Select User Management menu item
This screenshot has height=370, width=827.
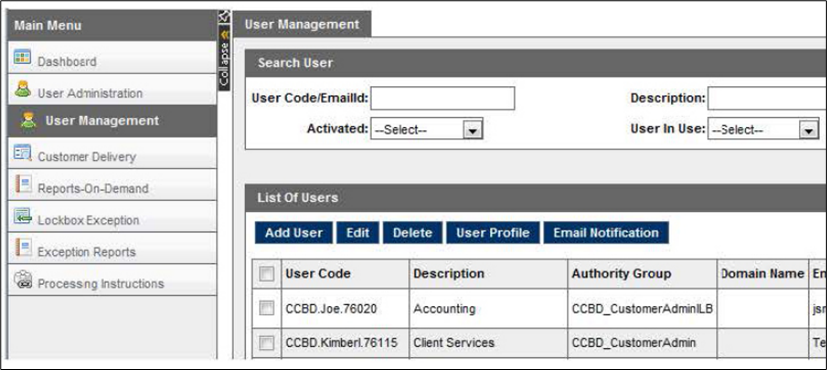click(x=112, y=121)
